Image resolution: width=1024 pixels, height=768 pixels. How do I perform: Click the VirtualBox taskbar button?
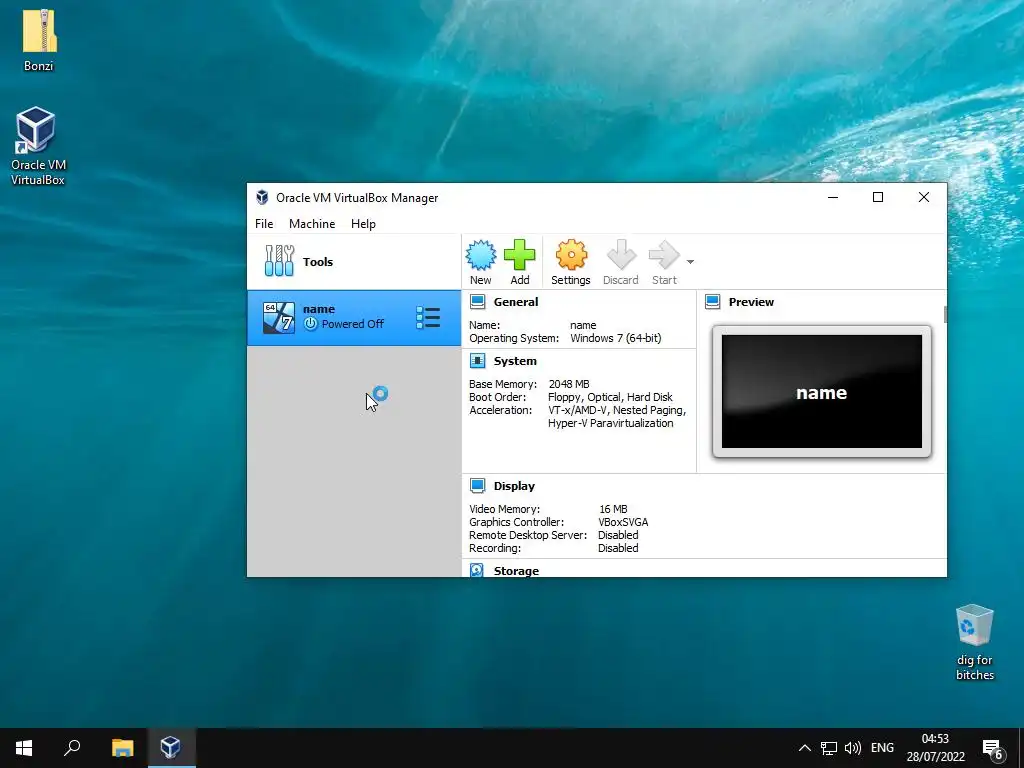pyautogui.click(x=171, y=748)
